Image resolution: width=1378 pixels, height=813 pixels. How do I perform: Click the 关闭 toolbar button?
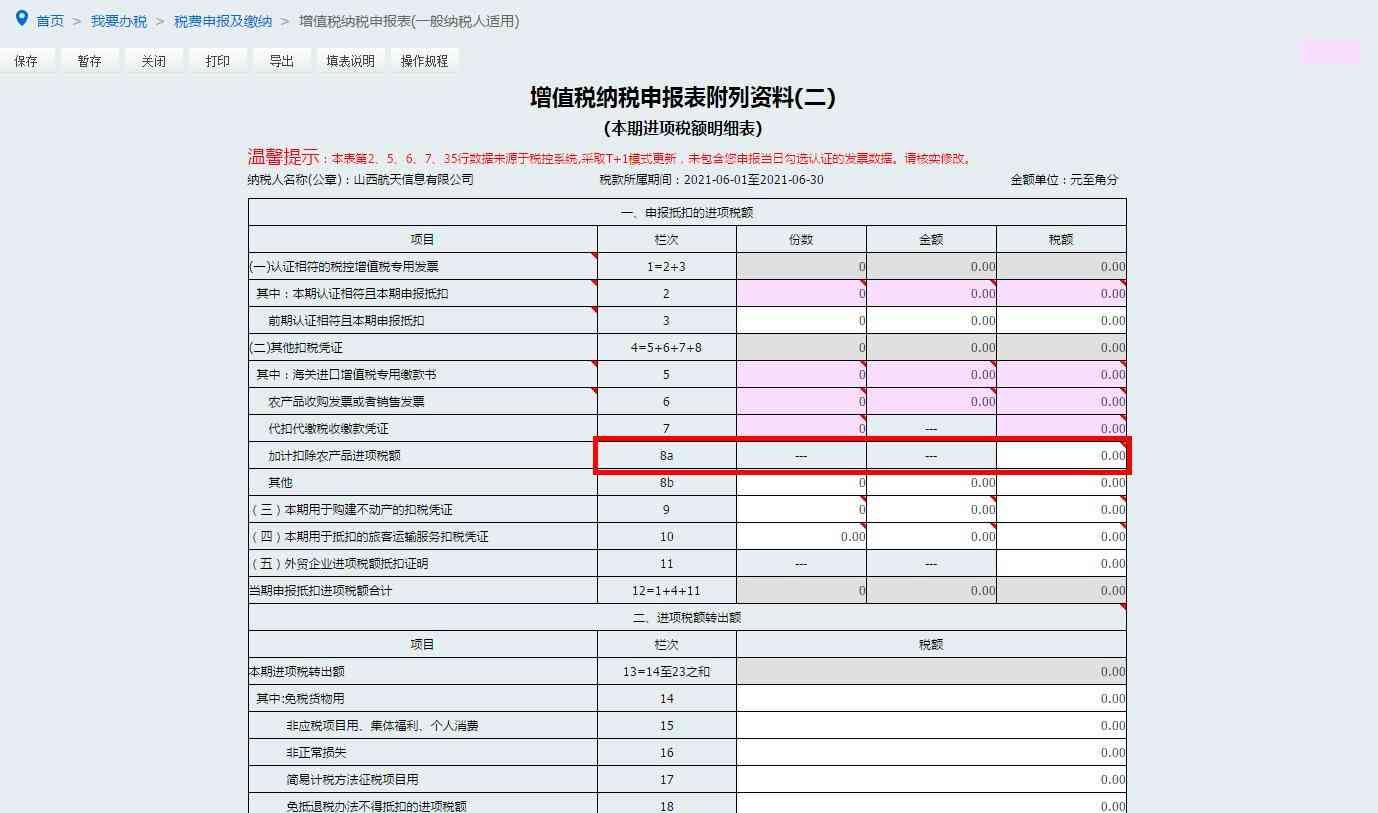pos(153,61)
